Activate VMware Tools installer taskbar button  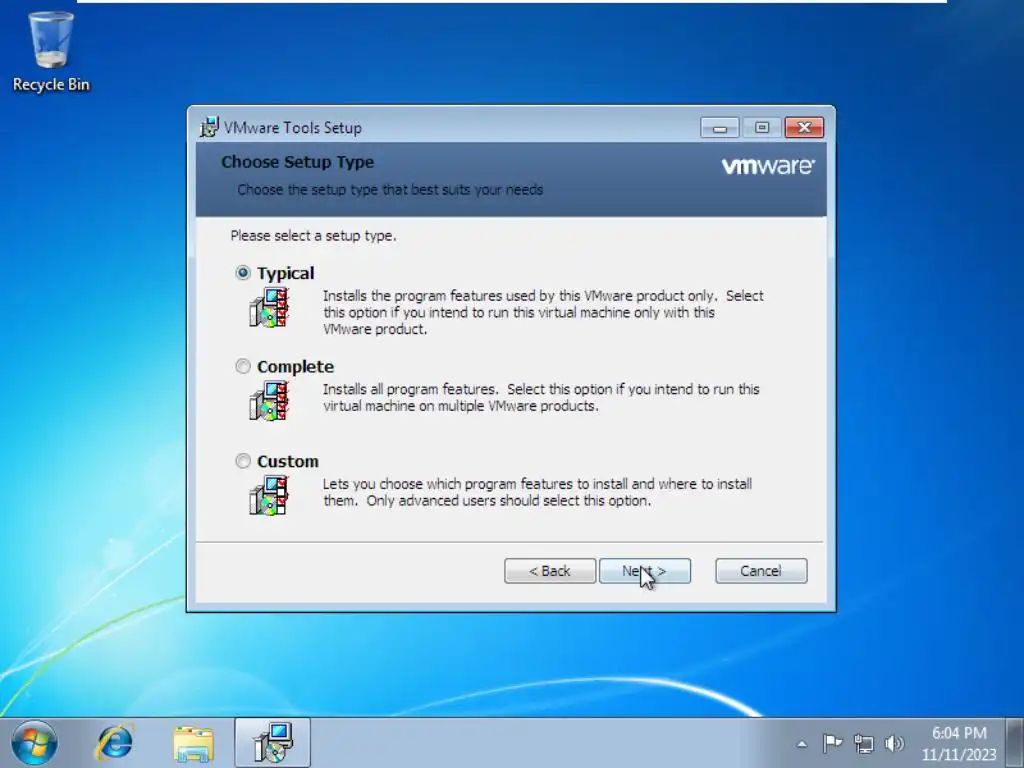pyautogui.click(x=273, y=743)
